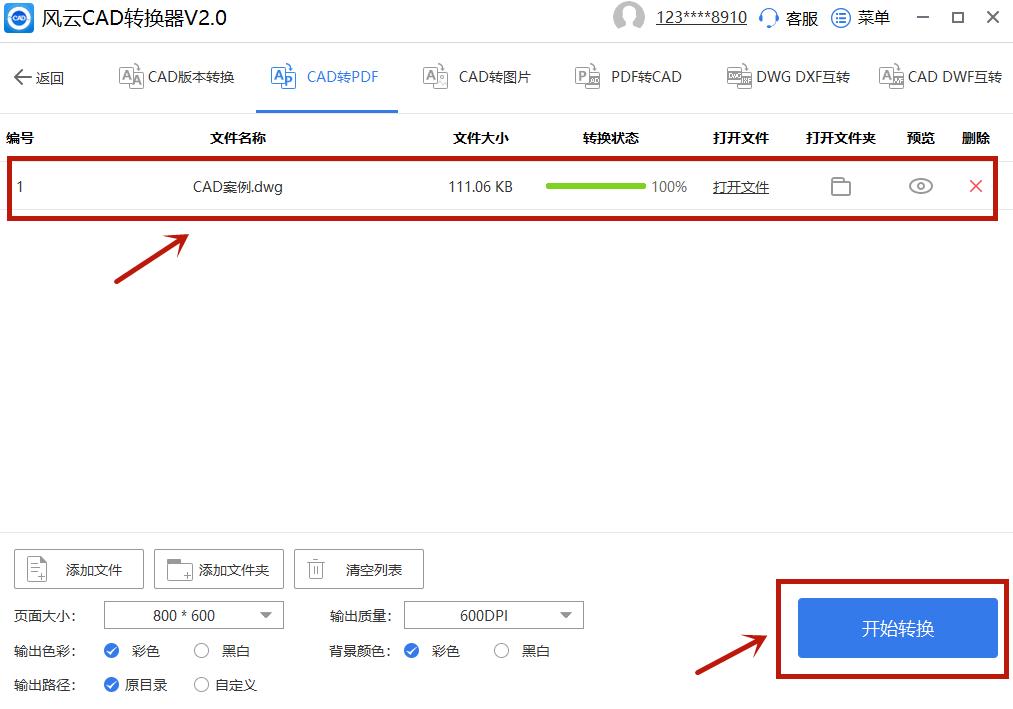Select 黑白 for background color
1013x709 pixels.
point(500,650)
